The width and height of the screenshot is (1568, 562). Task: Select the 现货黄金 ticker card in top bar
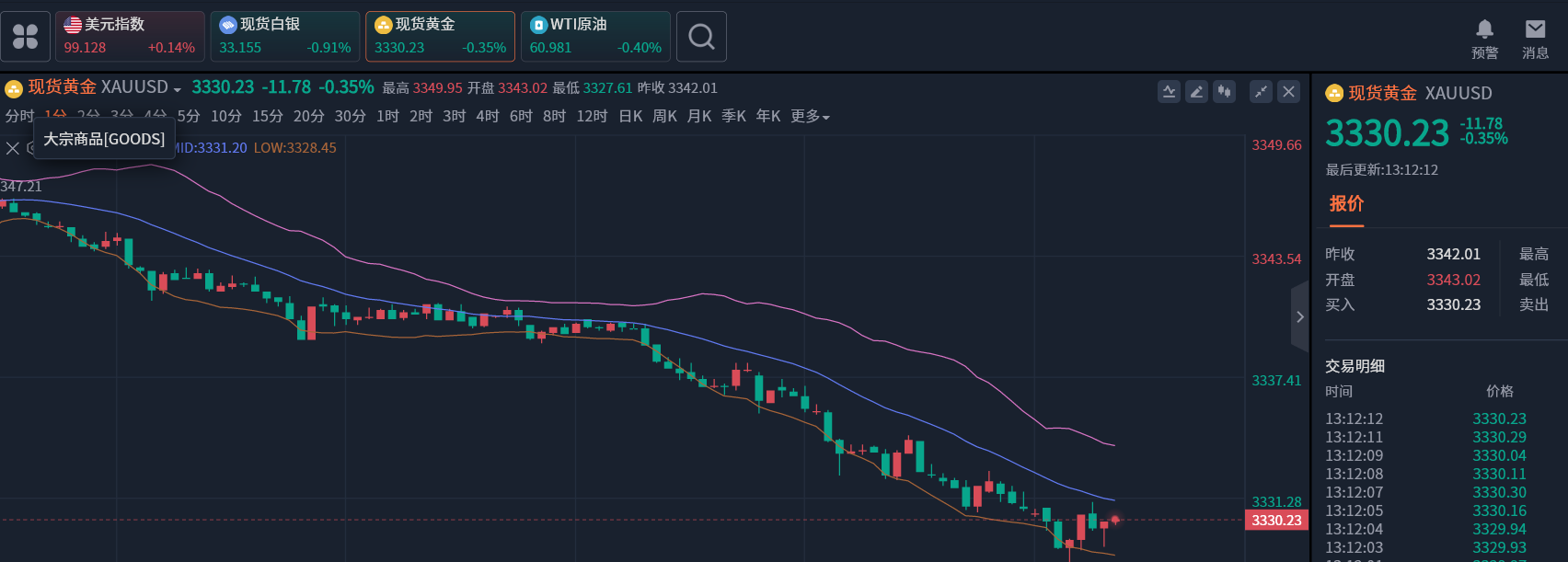click(440, 37)
